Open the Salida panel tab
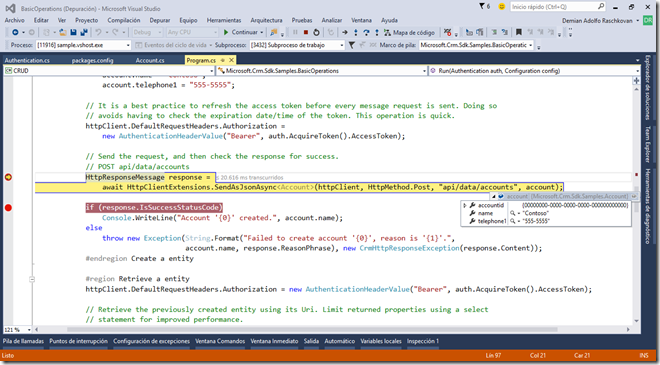The width and height of the screenshot is (660, 365). tap(311, 341)
